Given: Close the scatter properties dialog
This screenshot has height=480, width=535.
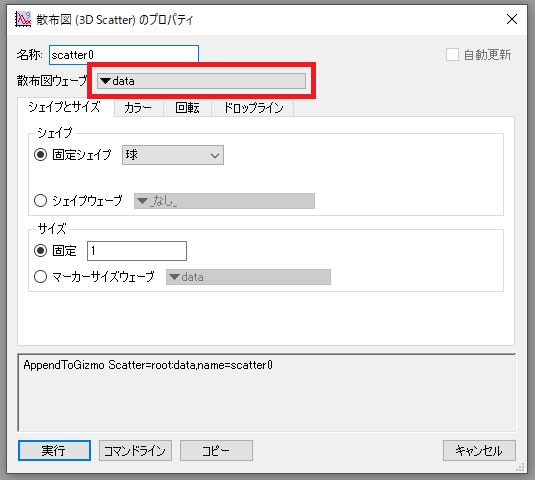Looking at the screenshot, I should point(512,19).
